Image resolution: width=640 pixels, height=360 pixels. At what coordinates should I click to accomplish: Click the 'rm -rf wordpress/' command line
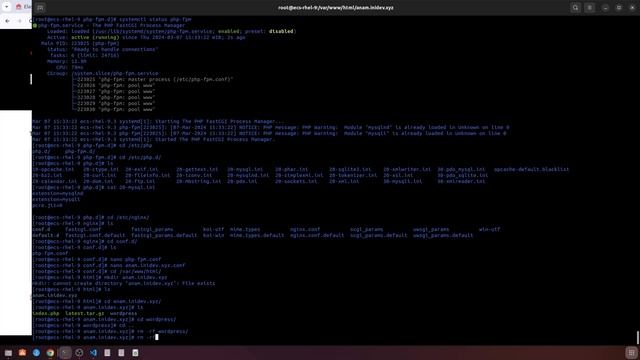pyautogui.click(x=110, y=331)
